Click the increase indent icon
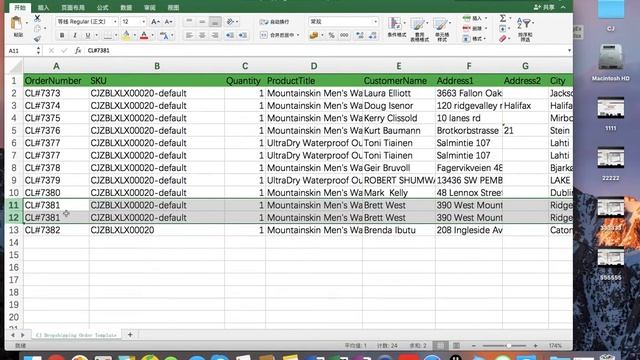Image resolution: width=640 pixels, height=360 pixels. [x=243, y=36]
